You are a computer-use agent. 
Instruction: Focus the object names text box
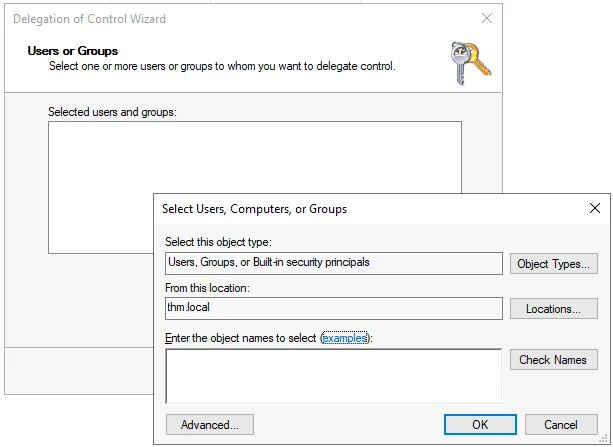click(x=333, y=376)
